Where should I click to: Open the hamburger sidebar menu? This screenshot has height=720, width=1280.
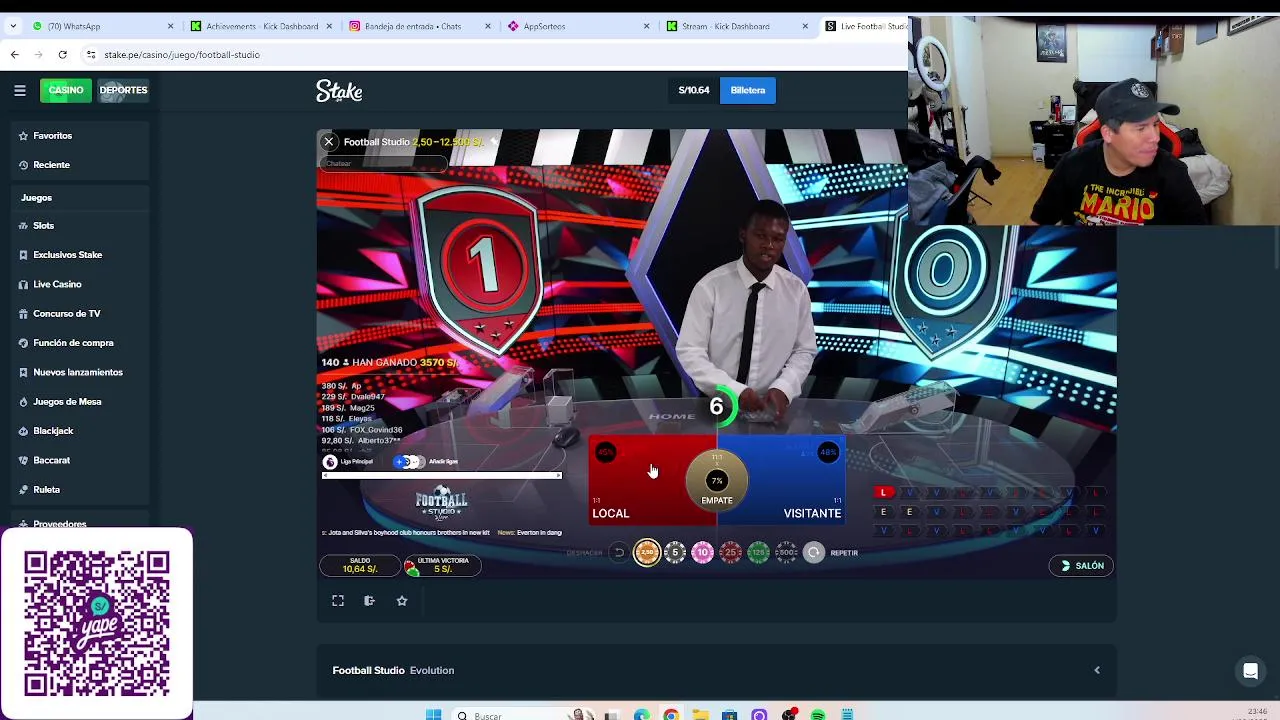pyautogui.click(x=19, y=90)
